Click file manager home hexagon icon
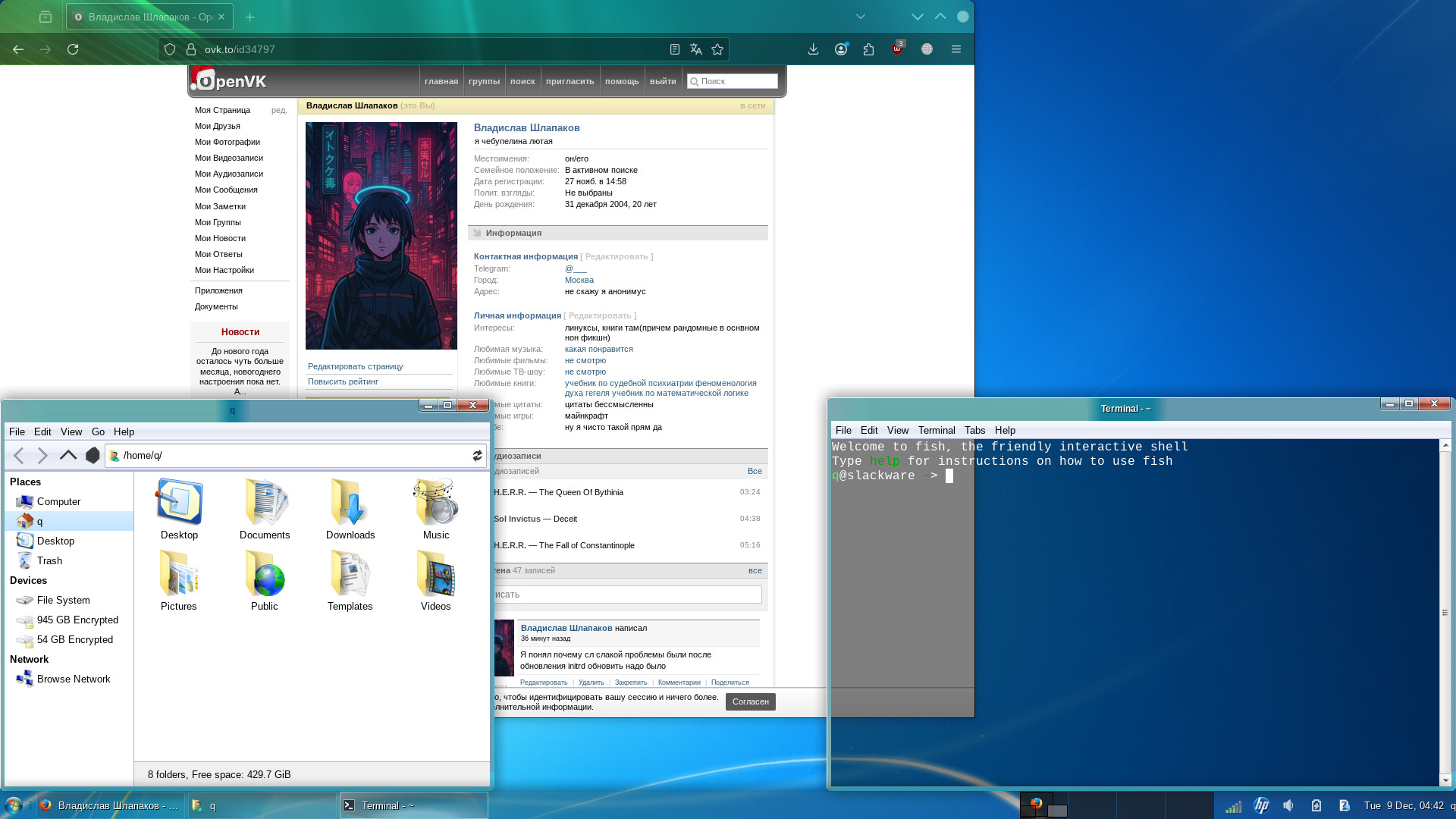The height and width of the screenshot is (819, 1456). (x=93, y=455)
